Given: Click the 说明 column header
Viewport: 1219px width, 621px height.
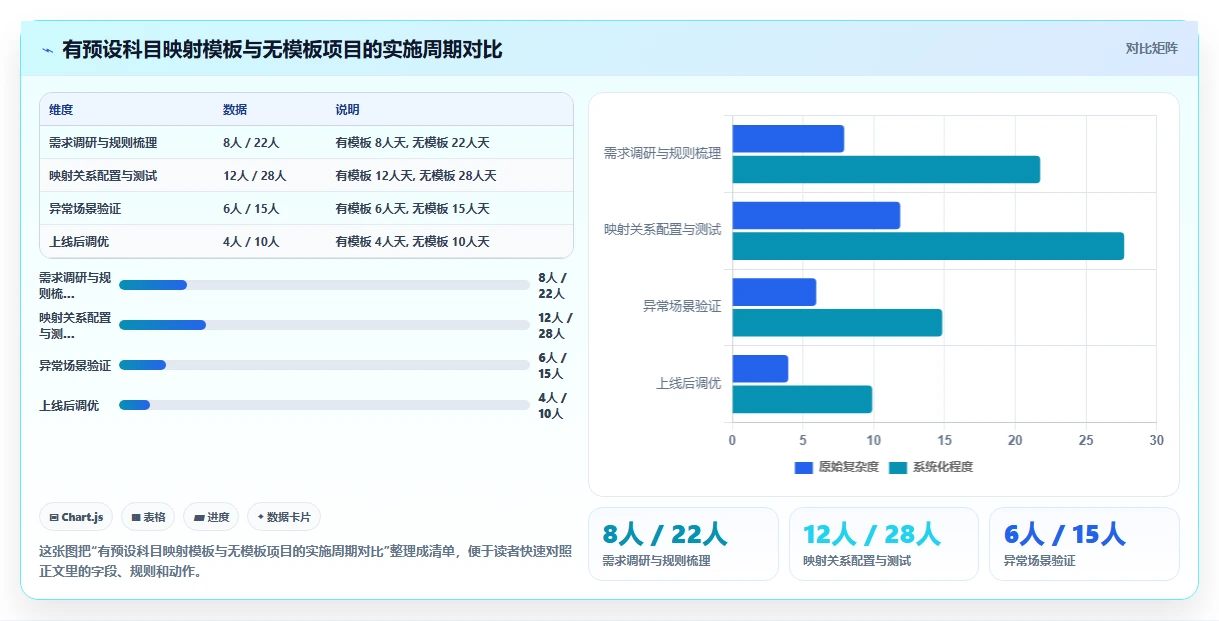Looking at the screenshot, I should 347,110.
